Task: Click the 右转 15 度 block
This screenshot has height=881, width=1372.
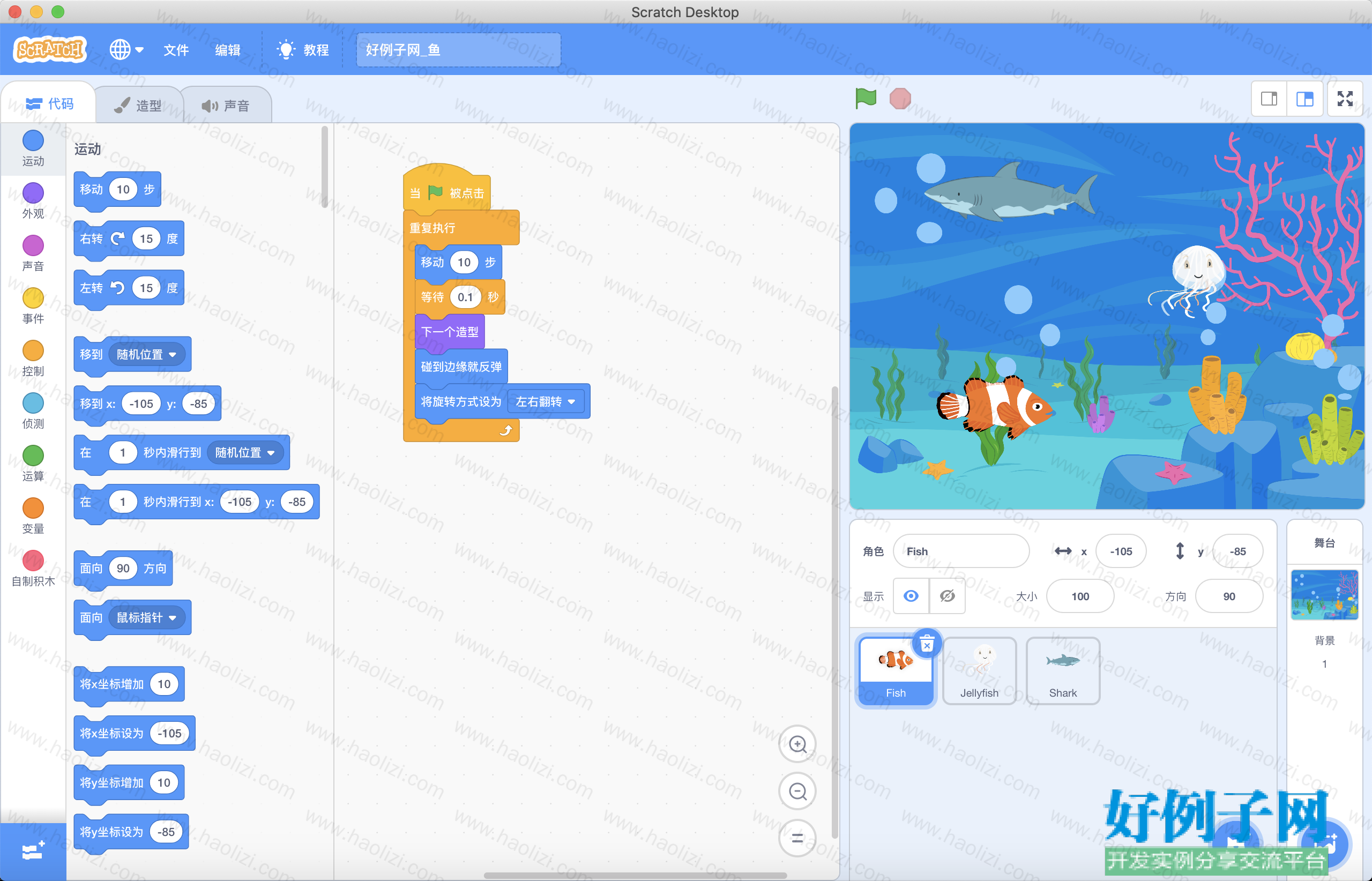Action: coord(129,238)
